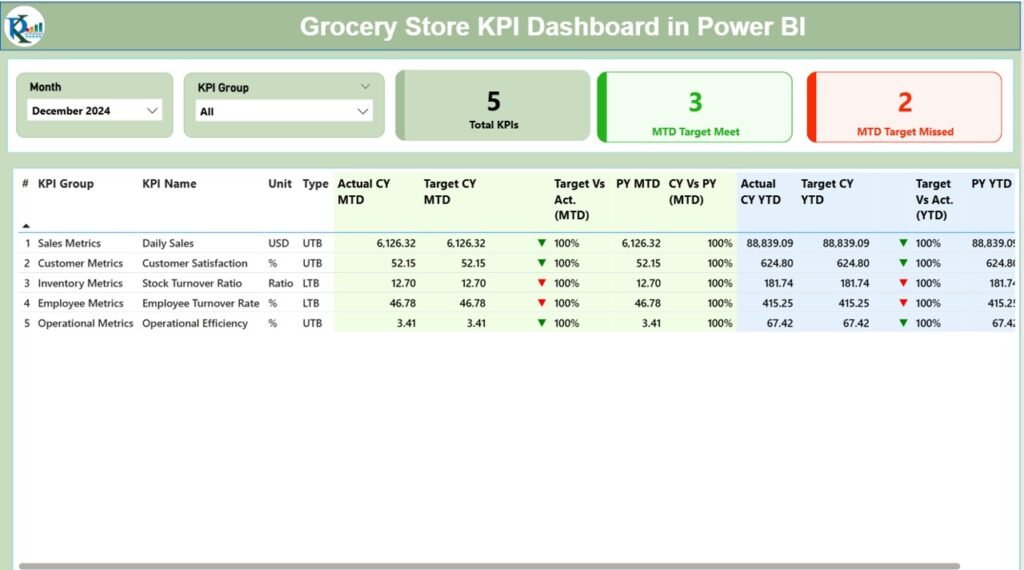Image resolution: width=1024 pixels, height=570 pixels.
Task: Click the green arrow in Daily Sales MTD
Action: click(x=541, y=243)
